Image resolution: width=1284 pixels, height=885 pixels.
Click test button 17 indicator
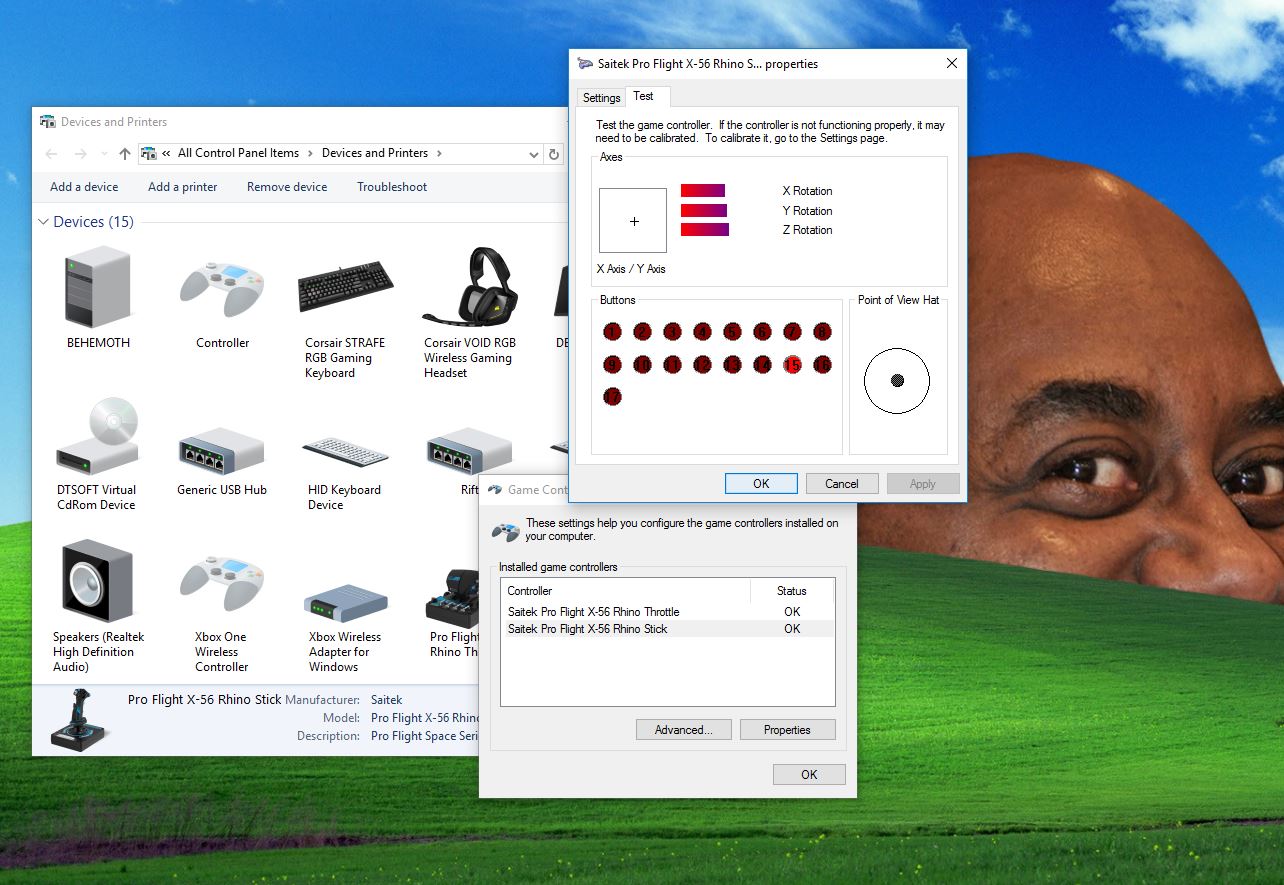coord(613,397)
